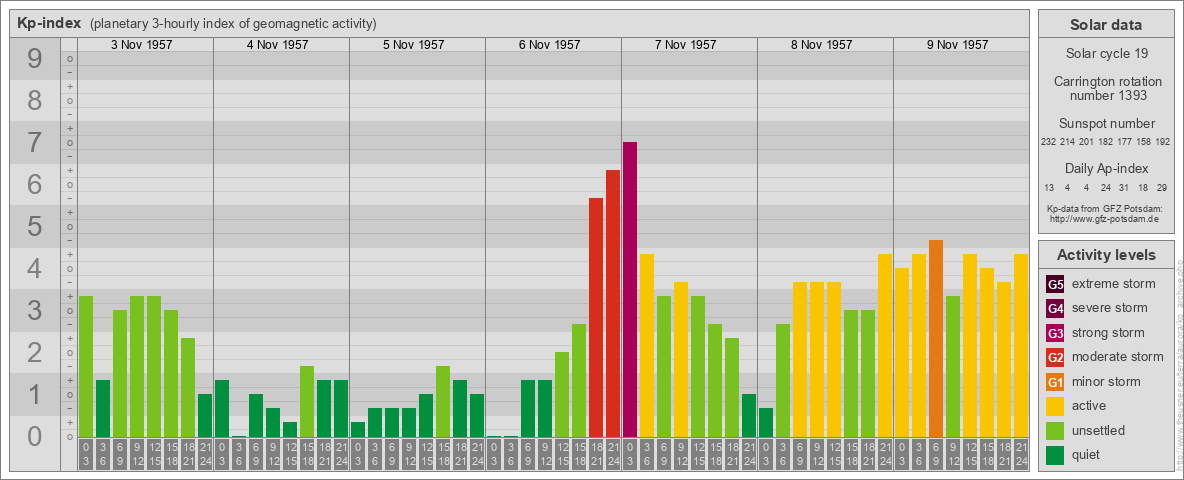Click the 'Activity levels' panel heading
This screenshot has width=1184, height=480.
coord(1105,255)
